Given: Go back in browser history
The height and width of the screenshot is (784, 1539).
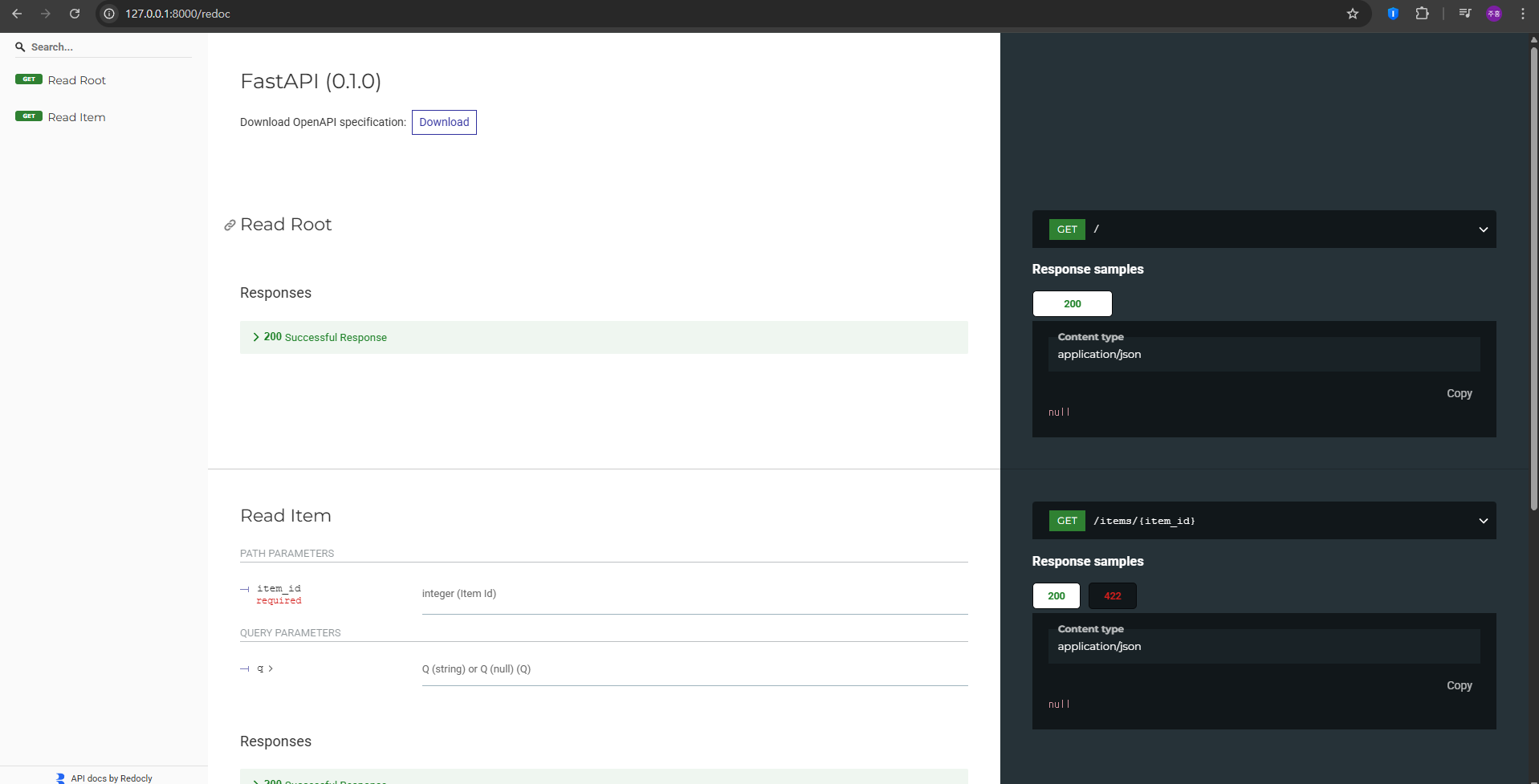Looking at the screenshot, I should click(x=17, y=14).
